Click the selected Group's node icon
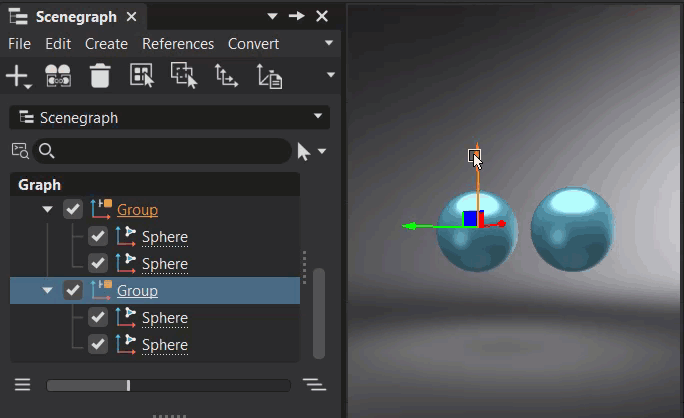The image size is (684, 418). click(101, 290)
